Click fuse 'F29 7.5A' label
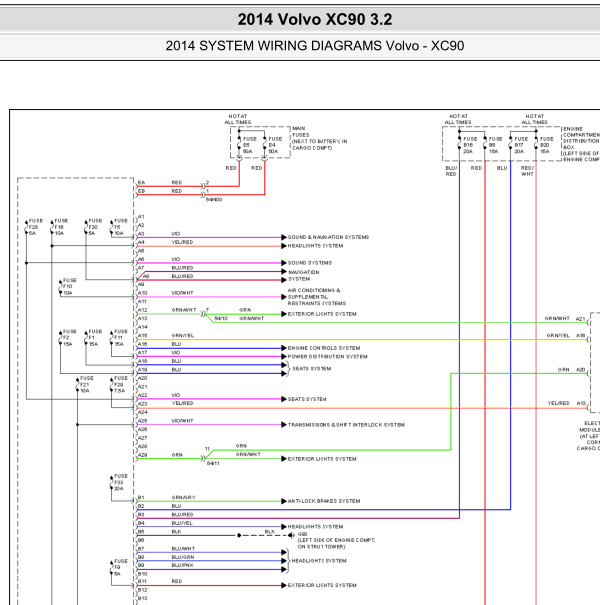600x605 pixels. click(x=120, y=384)
